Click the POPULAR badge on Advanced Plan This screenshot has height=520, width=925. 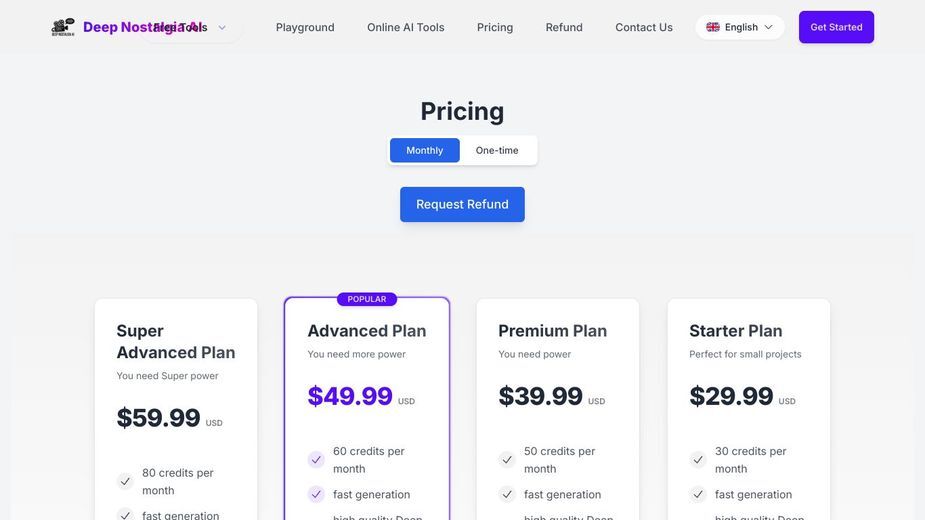tap(367, 299)
